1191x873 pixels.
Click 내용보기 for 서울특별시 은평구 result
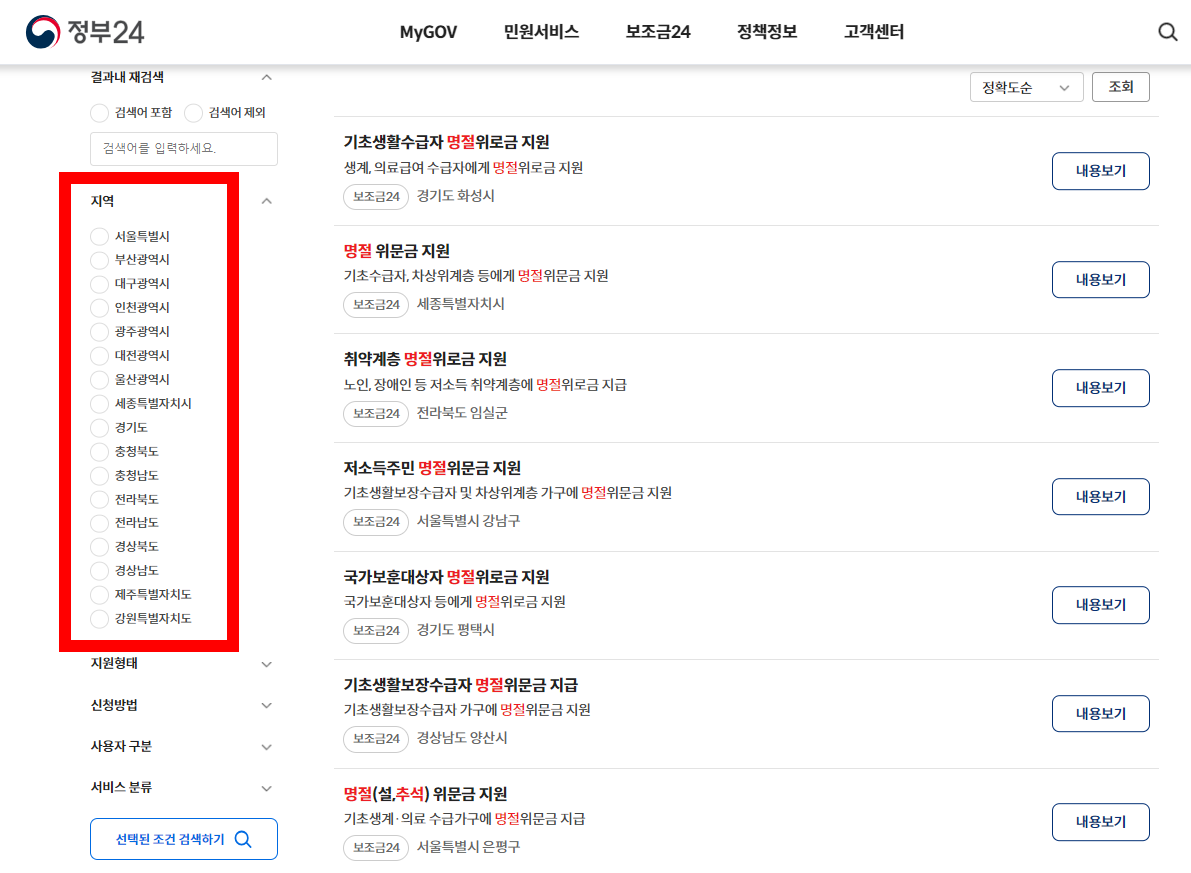1101,822
